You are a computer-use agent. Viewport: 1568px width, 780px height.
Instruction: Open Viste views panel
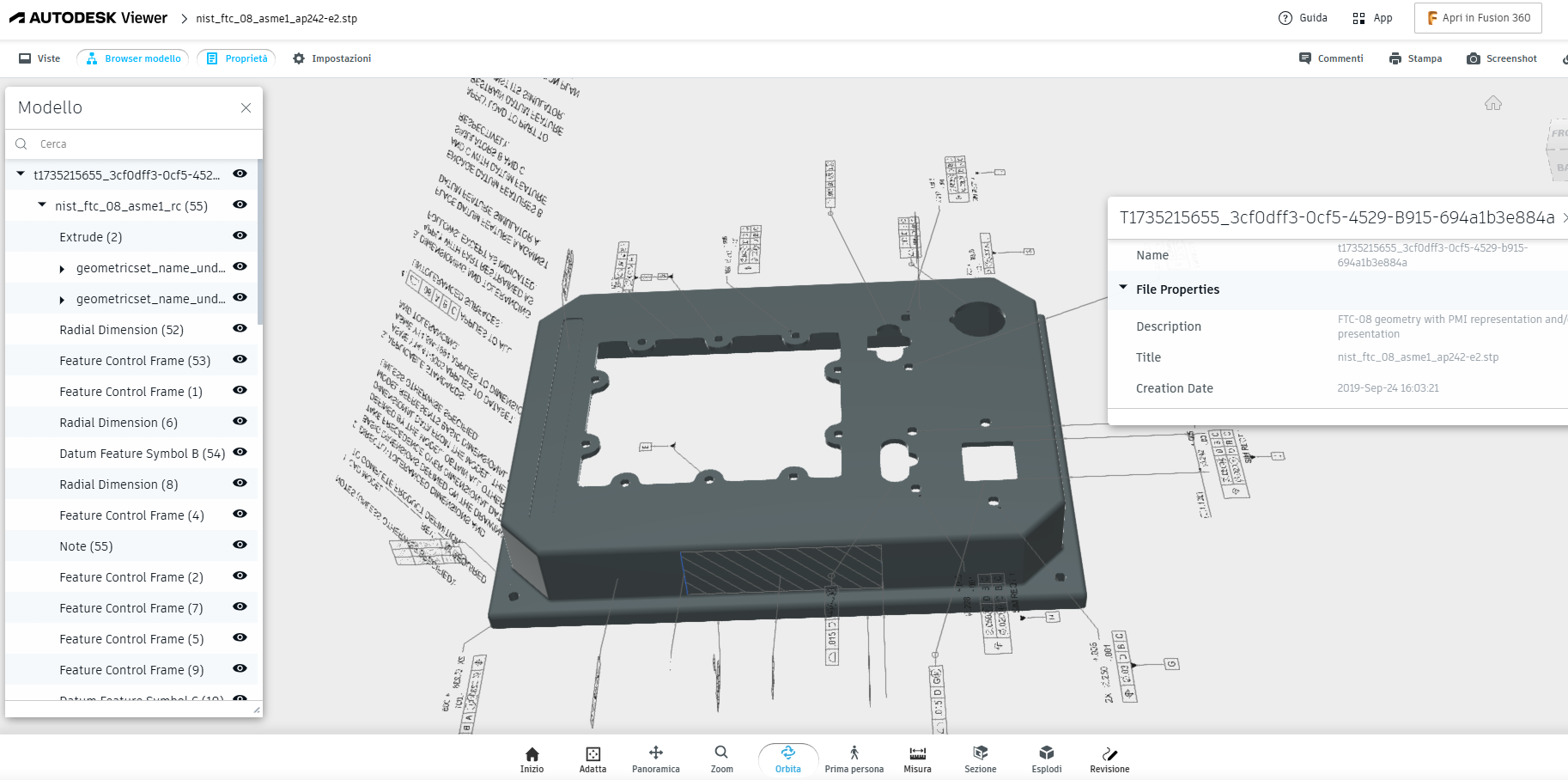tap(40, 58)
